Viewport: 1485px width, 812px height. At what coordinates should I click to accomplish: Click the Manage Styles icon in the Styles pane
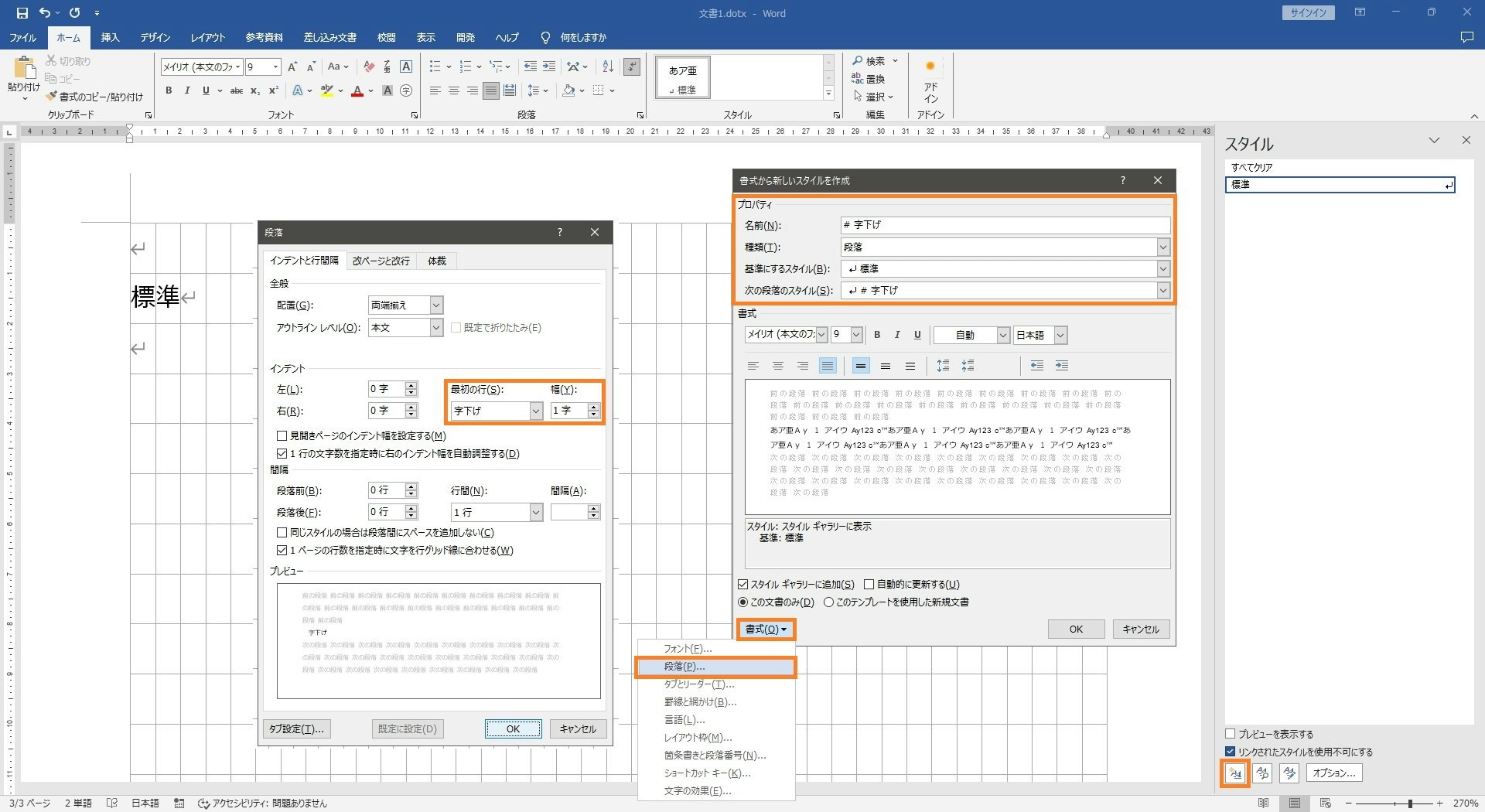tap(1289, 773)
